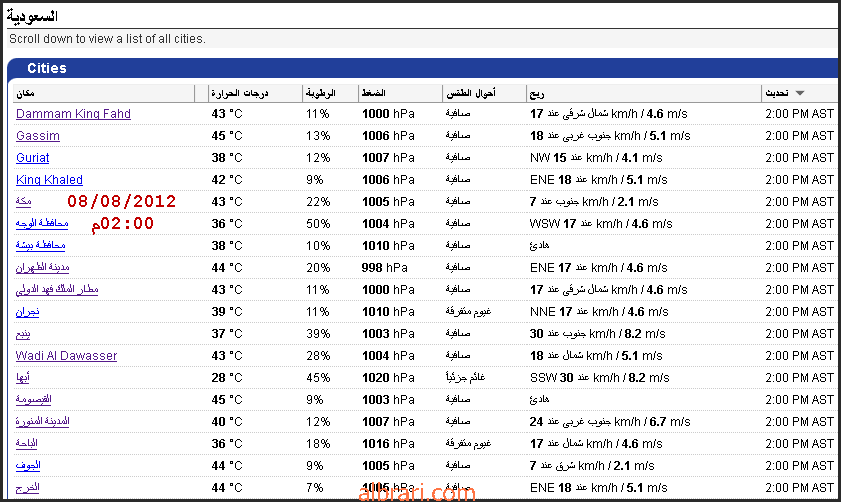Sort by the درجات الحرارة column header
The width and height of the screenshot is (841, 502).
tap(239, 93)
